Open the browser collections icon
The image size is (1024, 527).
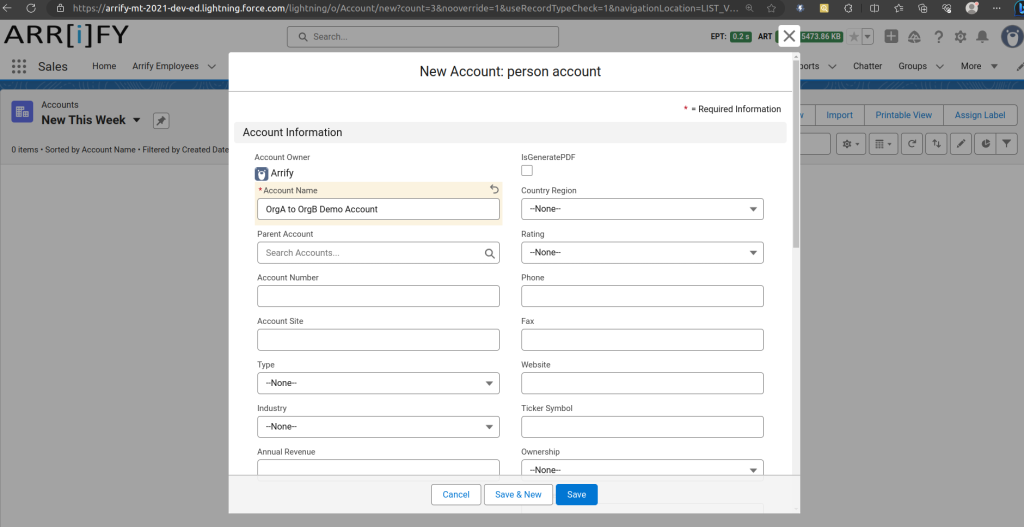click(x=923, y=8)
